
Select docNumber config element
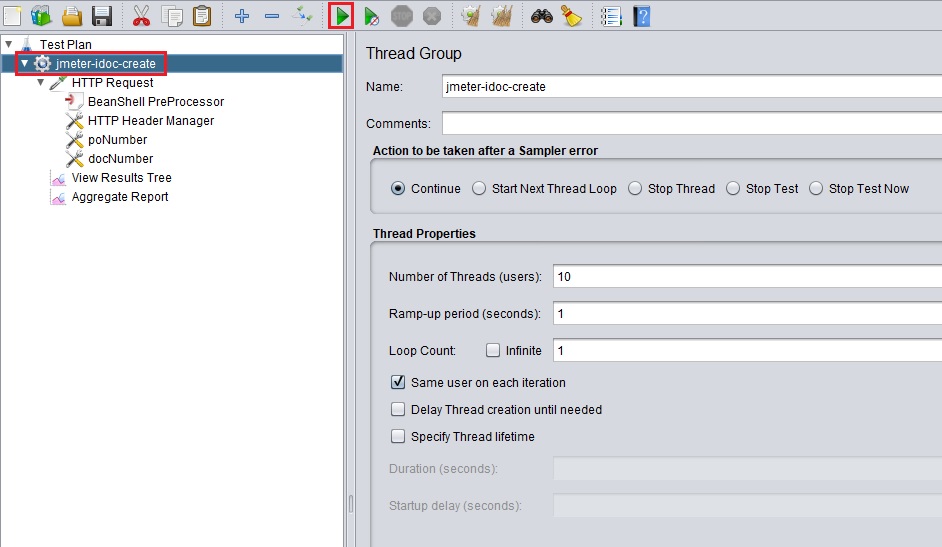click(x=120, y=159)
